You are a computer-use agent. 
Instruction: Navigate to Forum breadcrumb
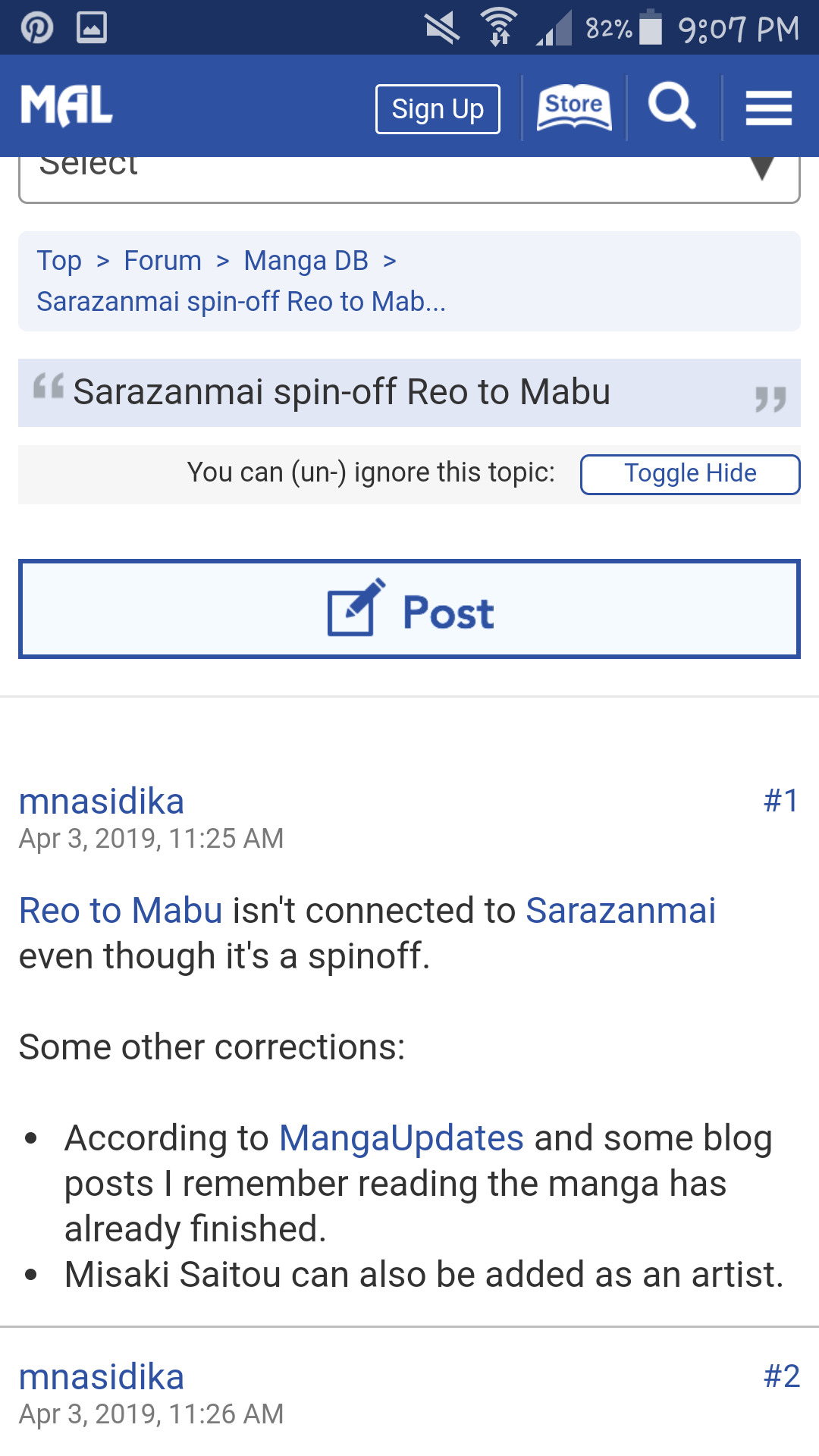click(x=162, y=261)
